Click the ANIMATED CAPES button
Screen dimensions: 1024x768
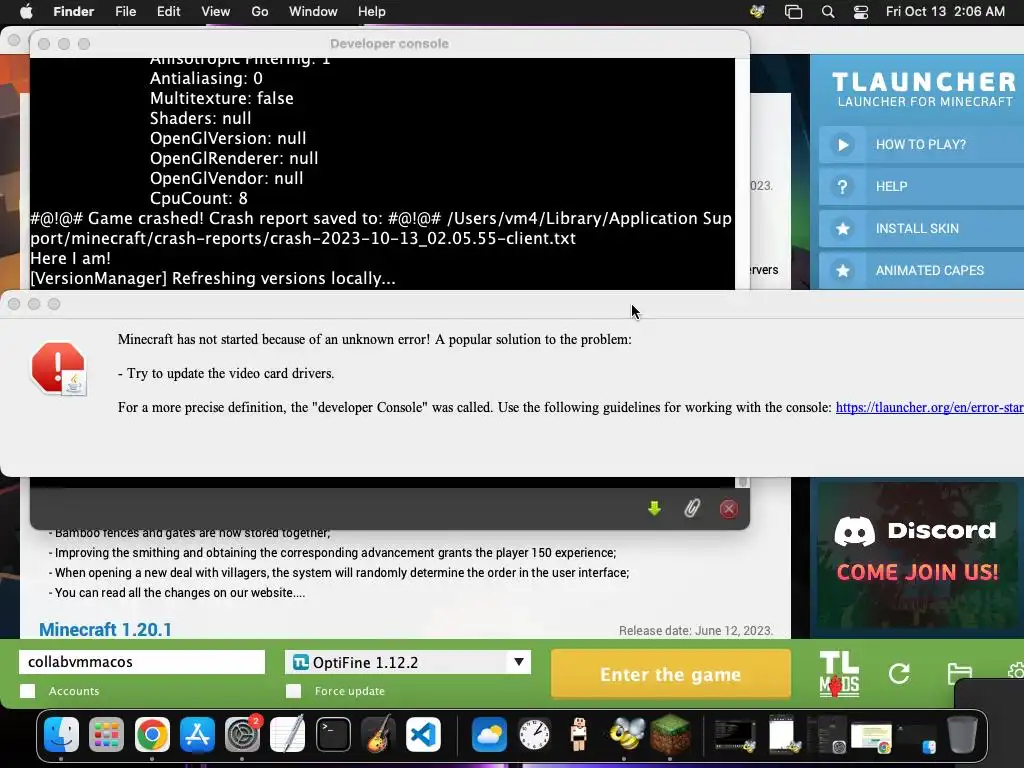coord(921,270)
